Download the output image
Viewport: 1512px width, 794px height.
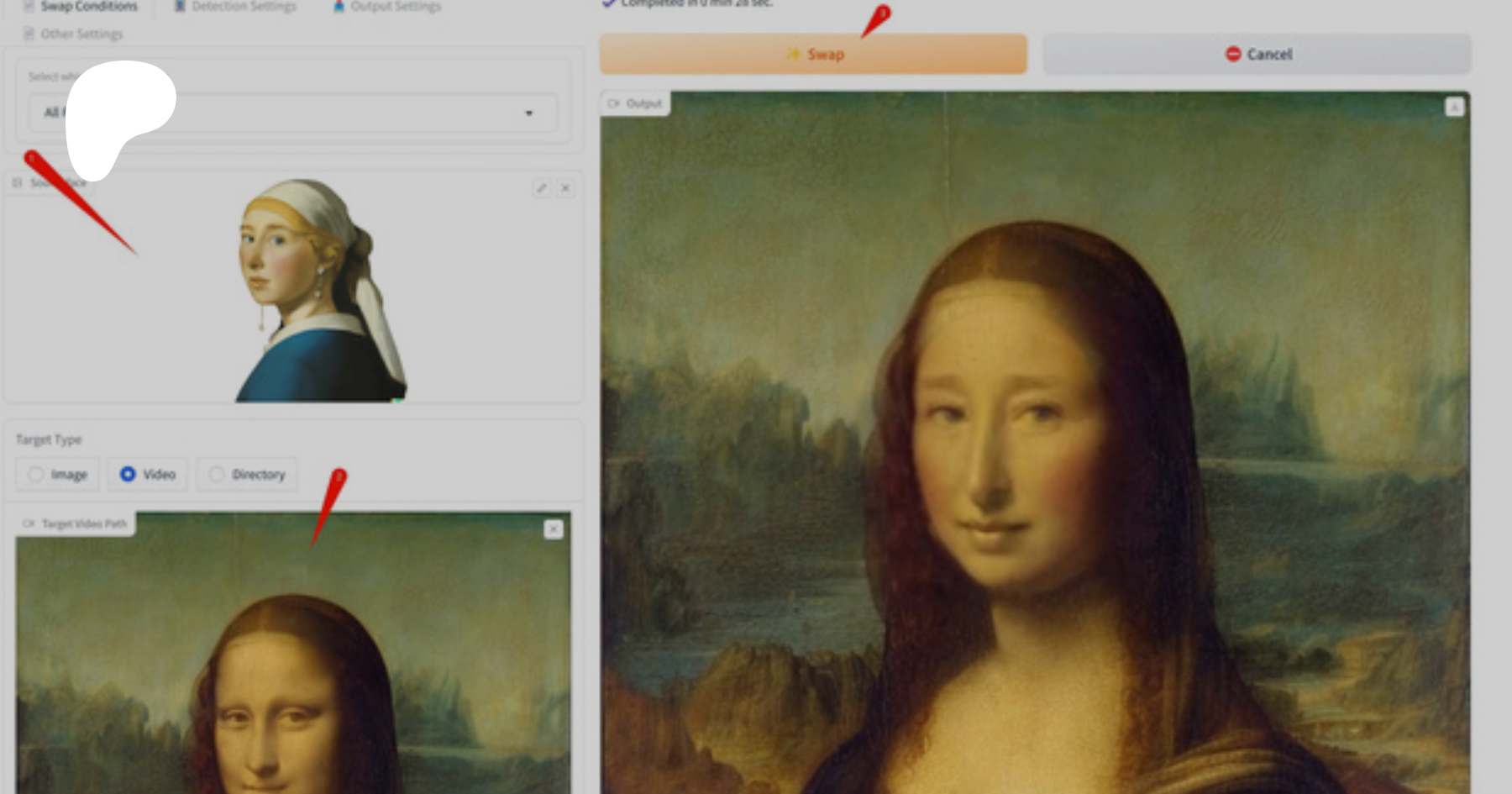coord(1454,108)
